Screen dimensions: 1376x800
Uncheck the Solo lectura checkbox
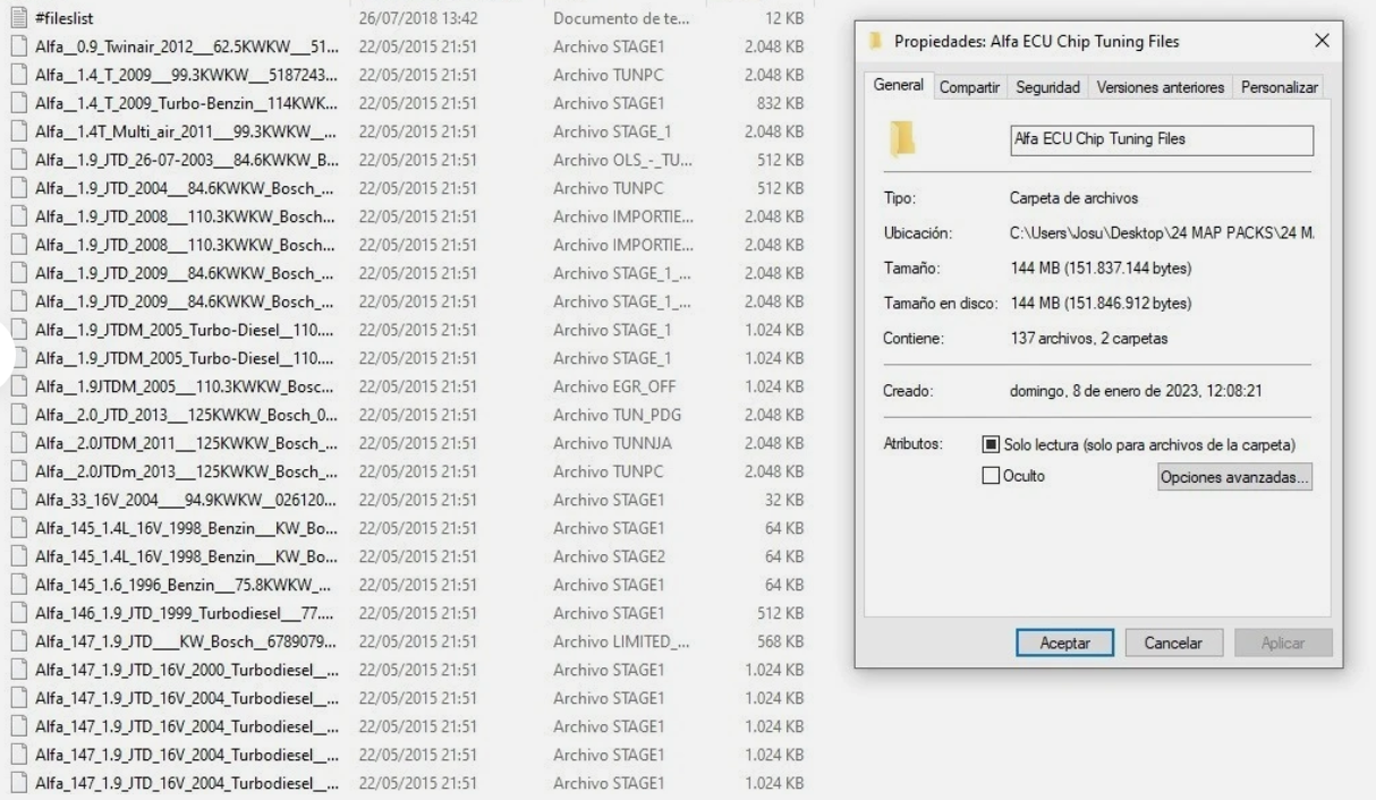(990, 445)
